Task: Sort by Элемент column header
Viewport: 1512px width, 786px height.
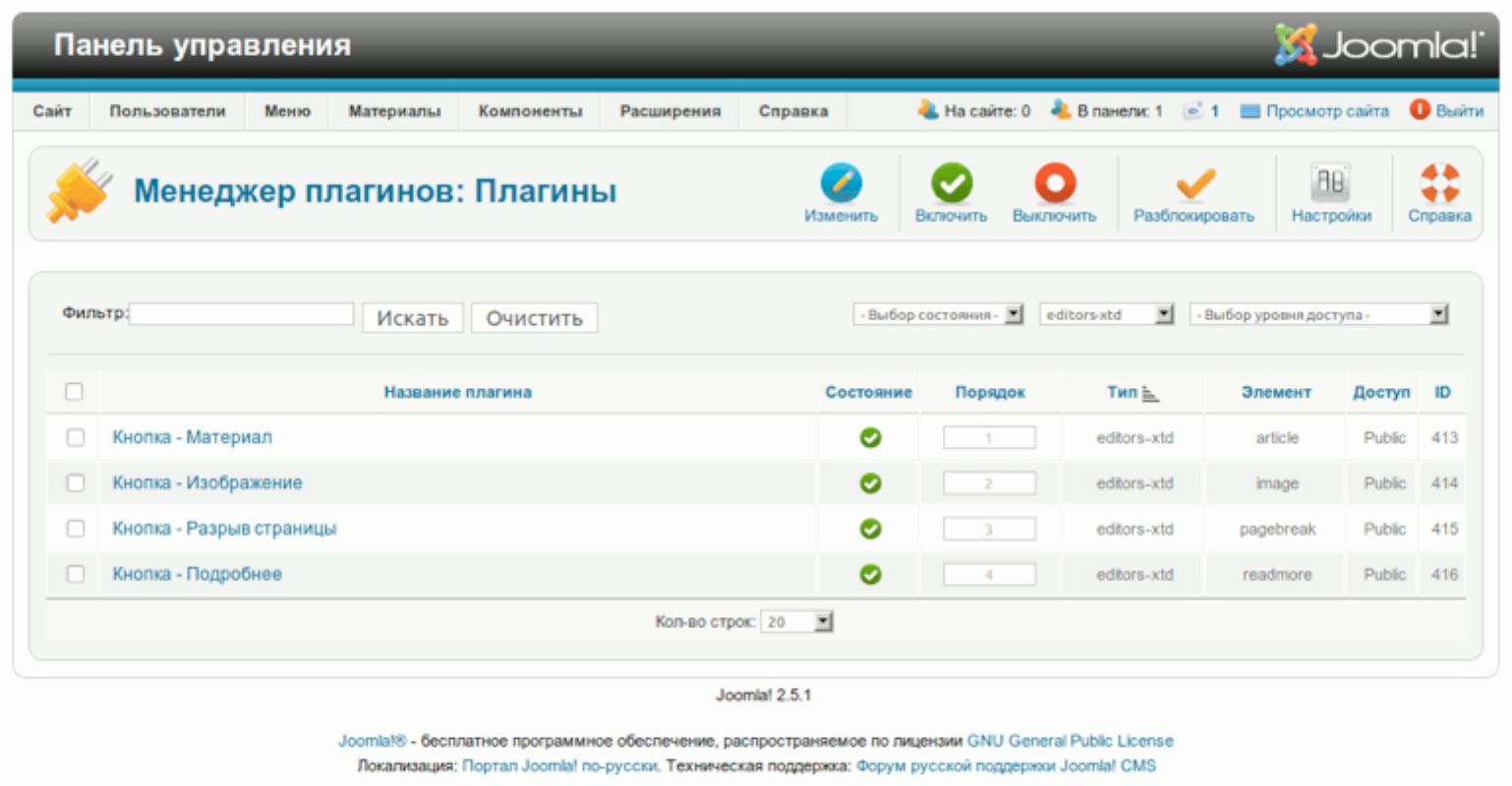Action: (x=1276, y=392)
